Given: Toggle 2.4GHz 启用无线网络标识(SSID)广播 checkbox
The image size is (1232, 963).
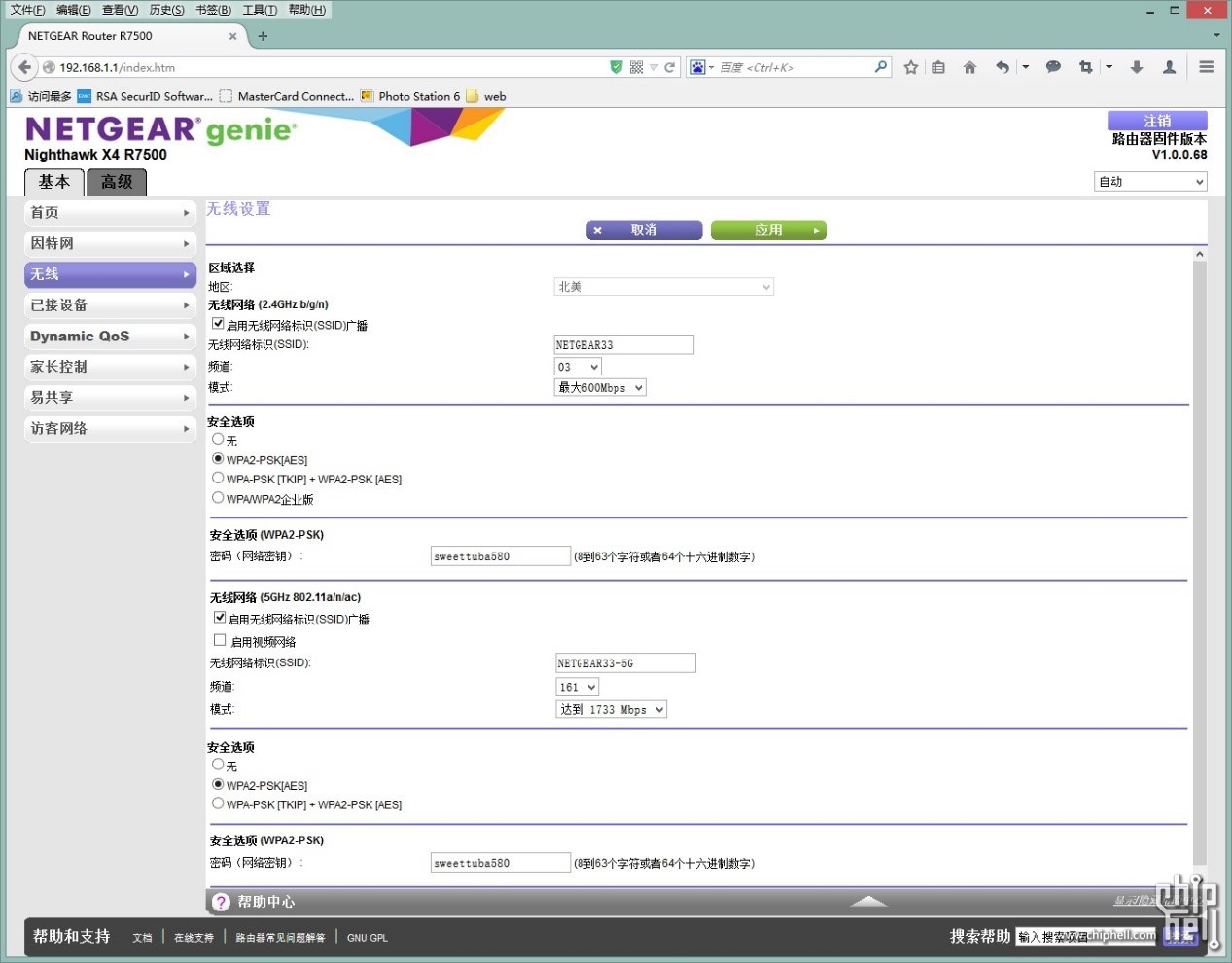Looking at the screenshot, I should pos(218,323).
